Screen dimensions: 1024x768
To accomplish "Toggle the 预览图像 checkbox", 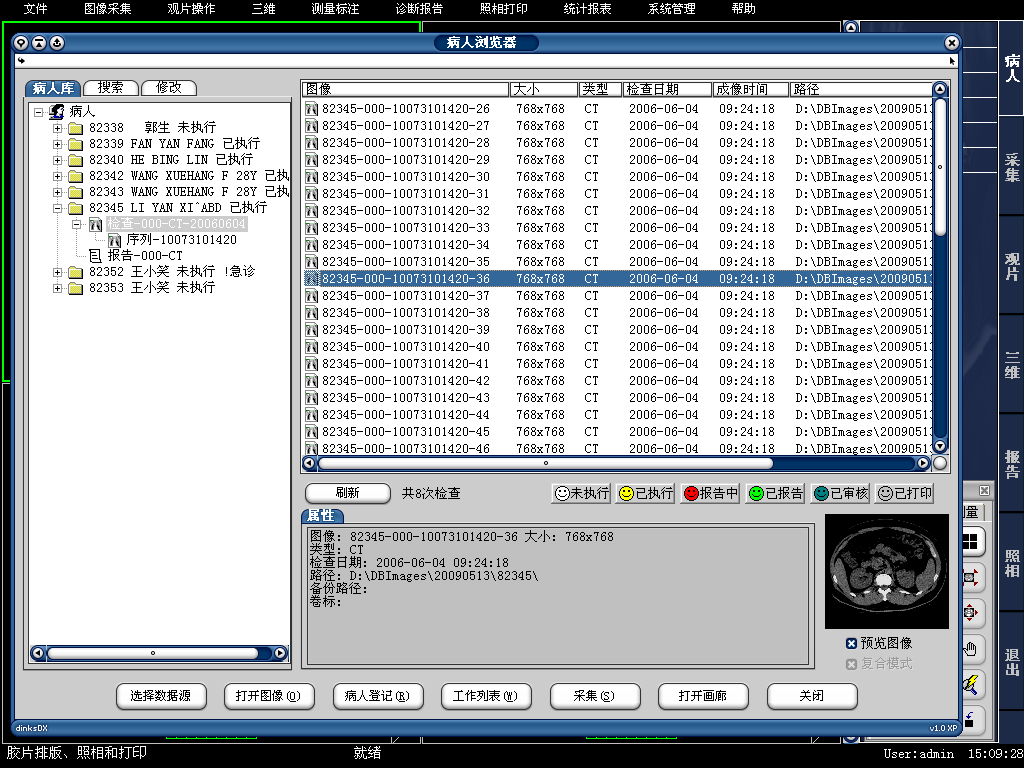I will [852, 643].
